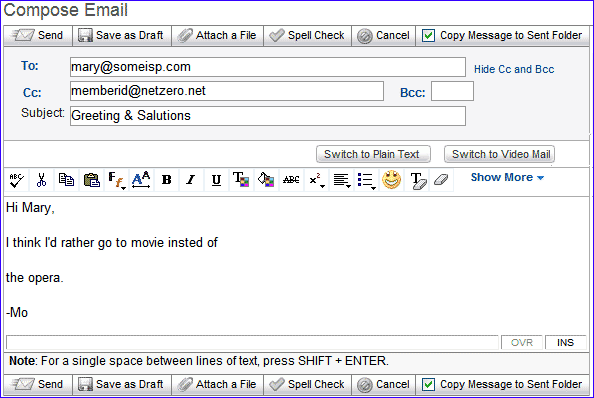Image resolution: width=594 pixels, height=398 pixels.
Task: Toggle bottom Copy Message to Sent Folder checkbox
Action: tap(428, 384)
